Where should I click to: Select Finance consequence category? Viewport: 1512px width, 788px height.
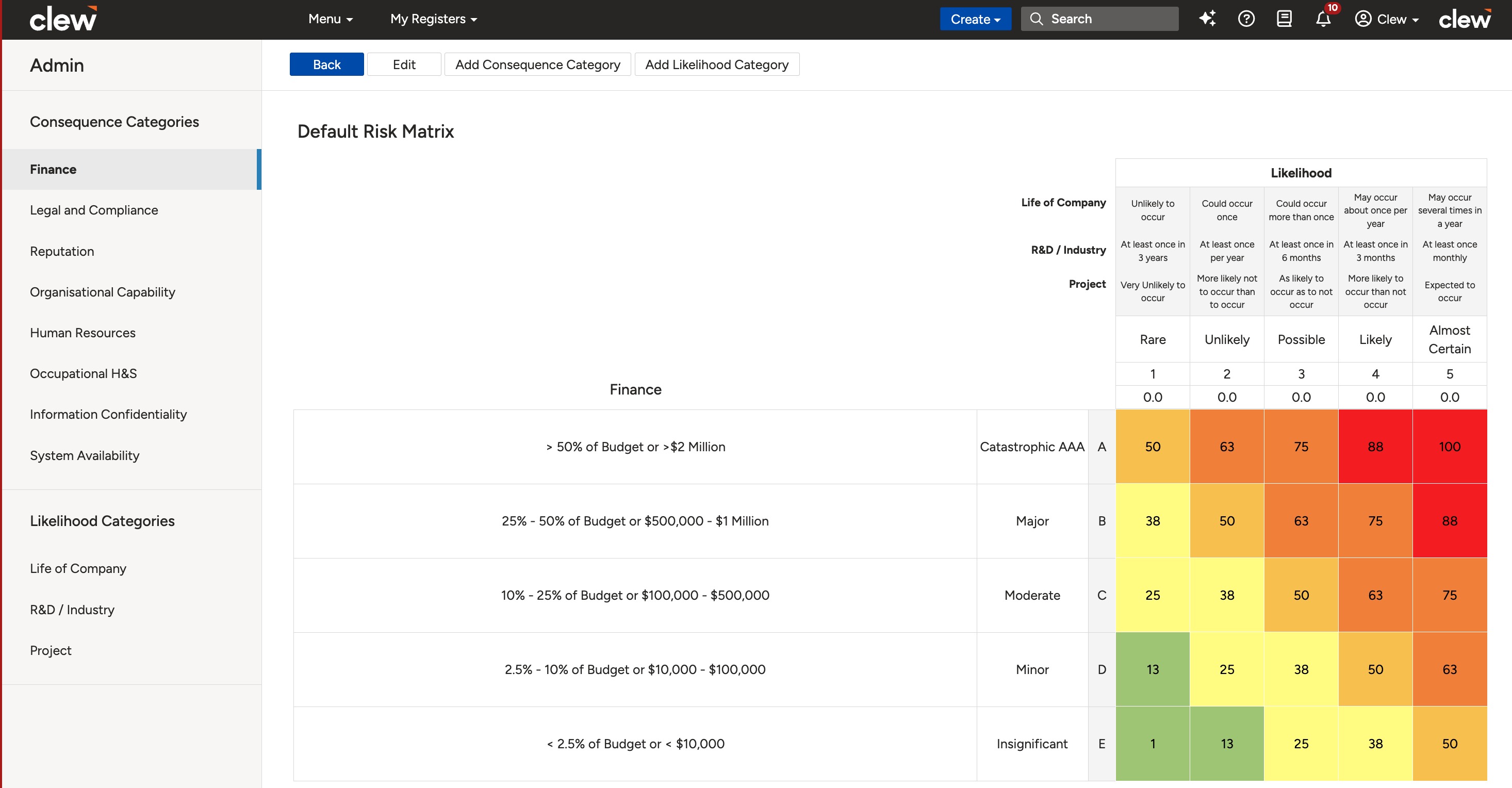click(x=132, y=169)
